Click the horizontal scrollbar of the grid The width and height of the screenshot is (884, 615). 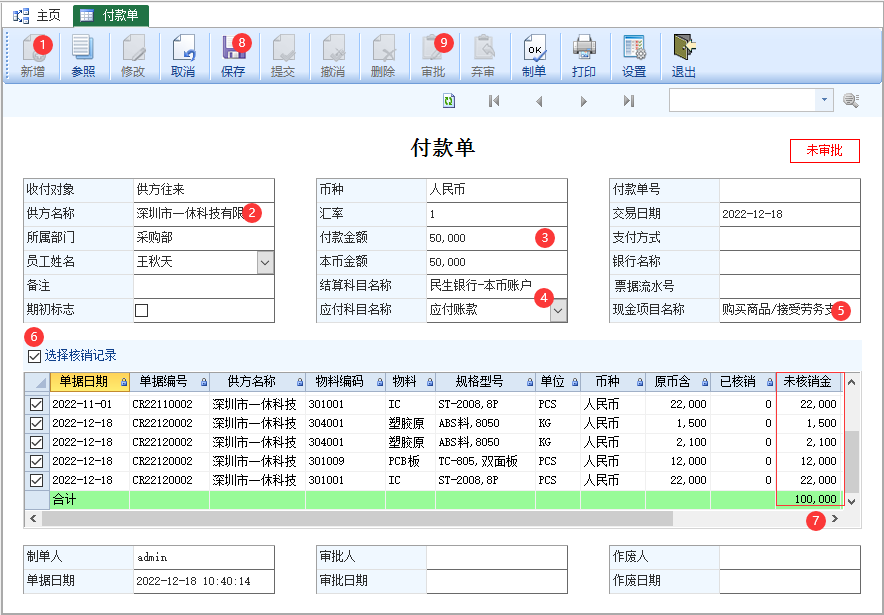(357, 519)
